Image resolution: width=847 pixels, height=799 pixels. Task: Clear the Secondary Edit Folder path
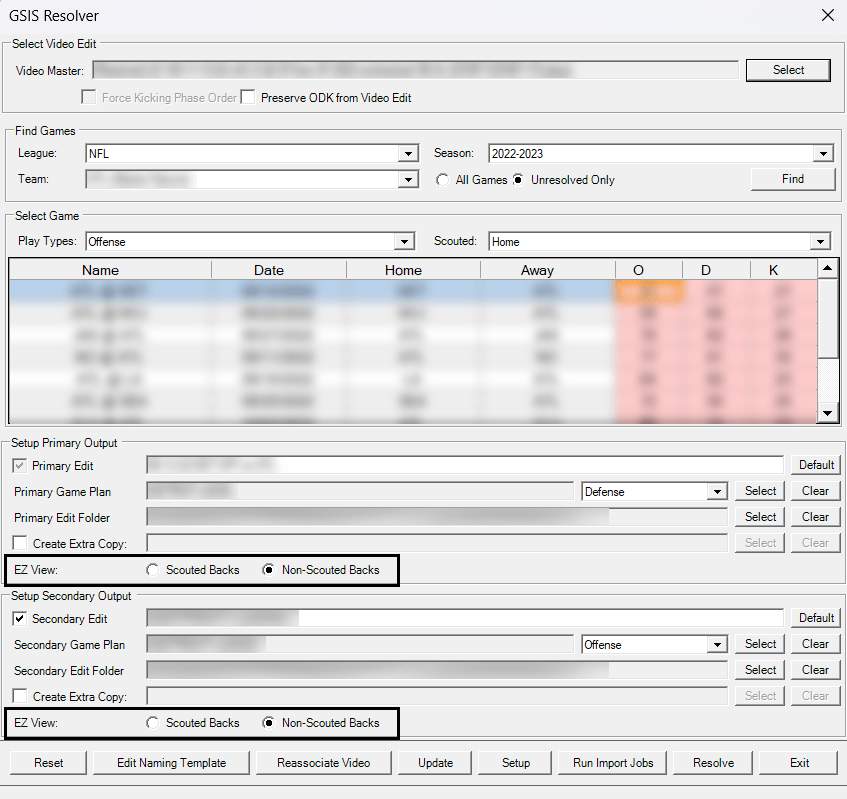(816, 670)
